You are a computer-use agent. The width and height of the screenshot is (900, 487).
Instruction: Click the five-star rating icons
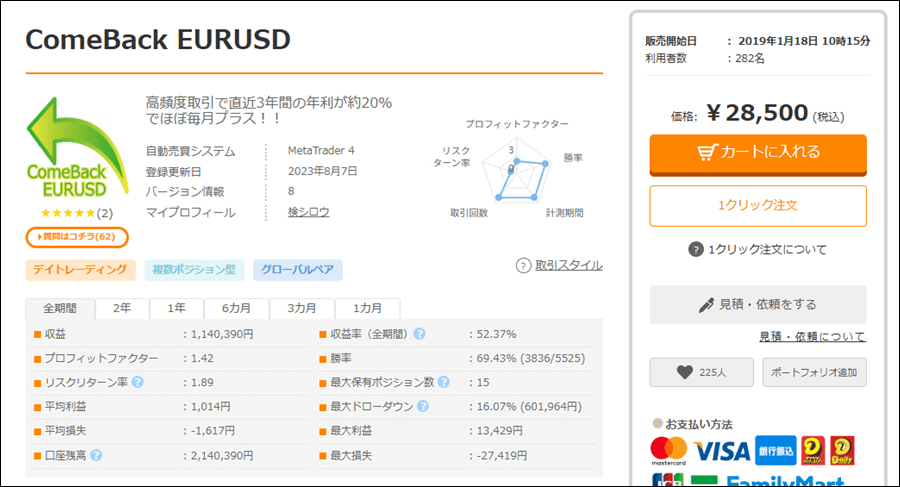point(68,213)
